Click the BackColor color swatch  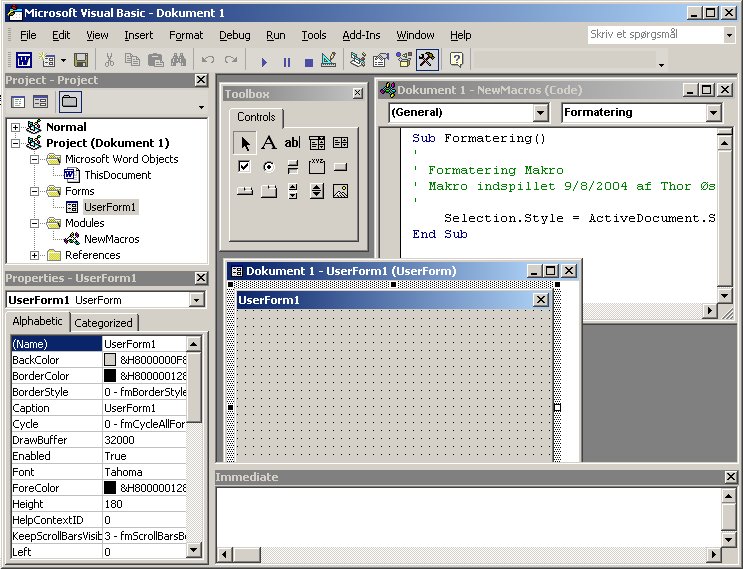110,360
